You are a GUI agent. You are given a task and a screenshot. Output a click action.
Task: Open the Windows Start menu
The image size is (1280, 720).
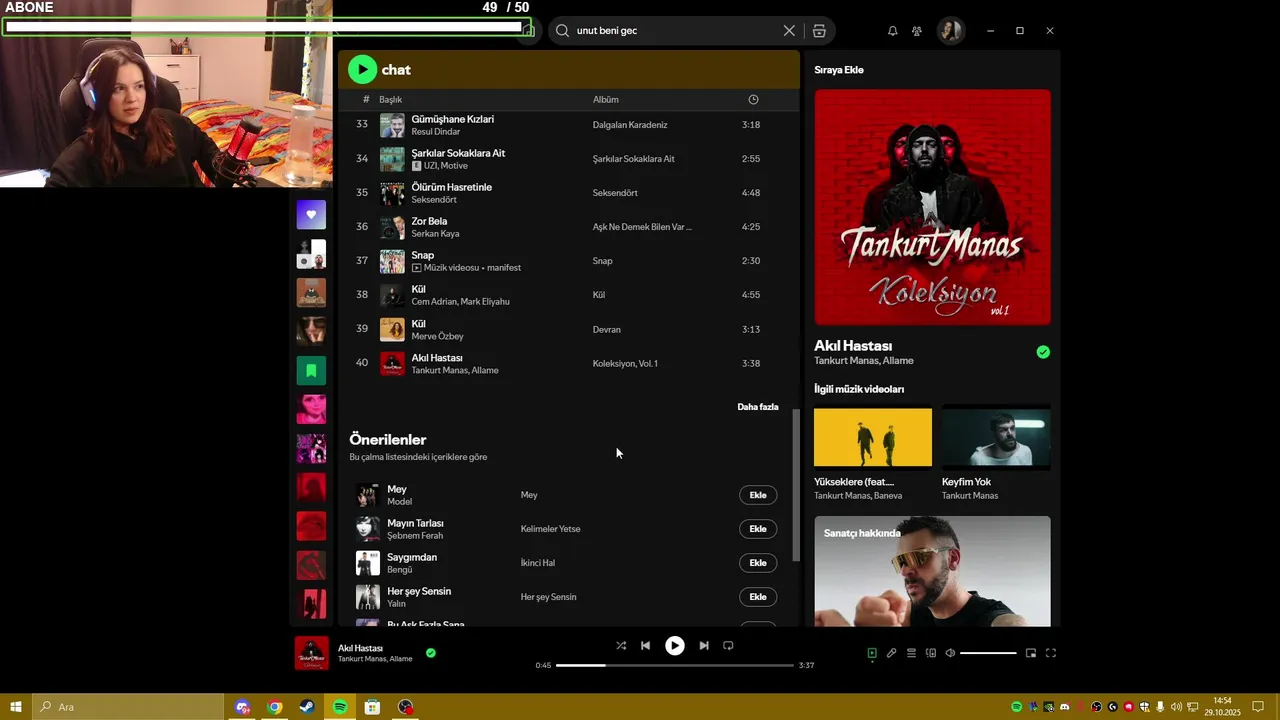pyautogui.click(x=15, y=707)
